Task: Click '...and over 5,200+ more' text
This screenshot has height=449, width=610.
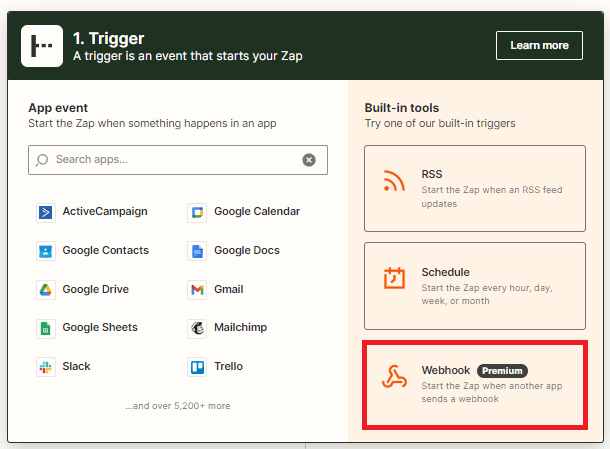Action: 178,406
